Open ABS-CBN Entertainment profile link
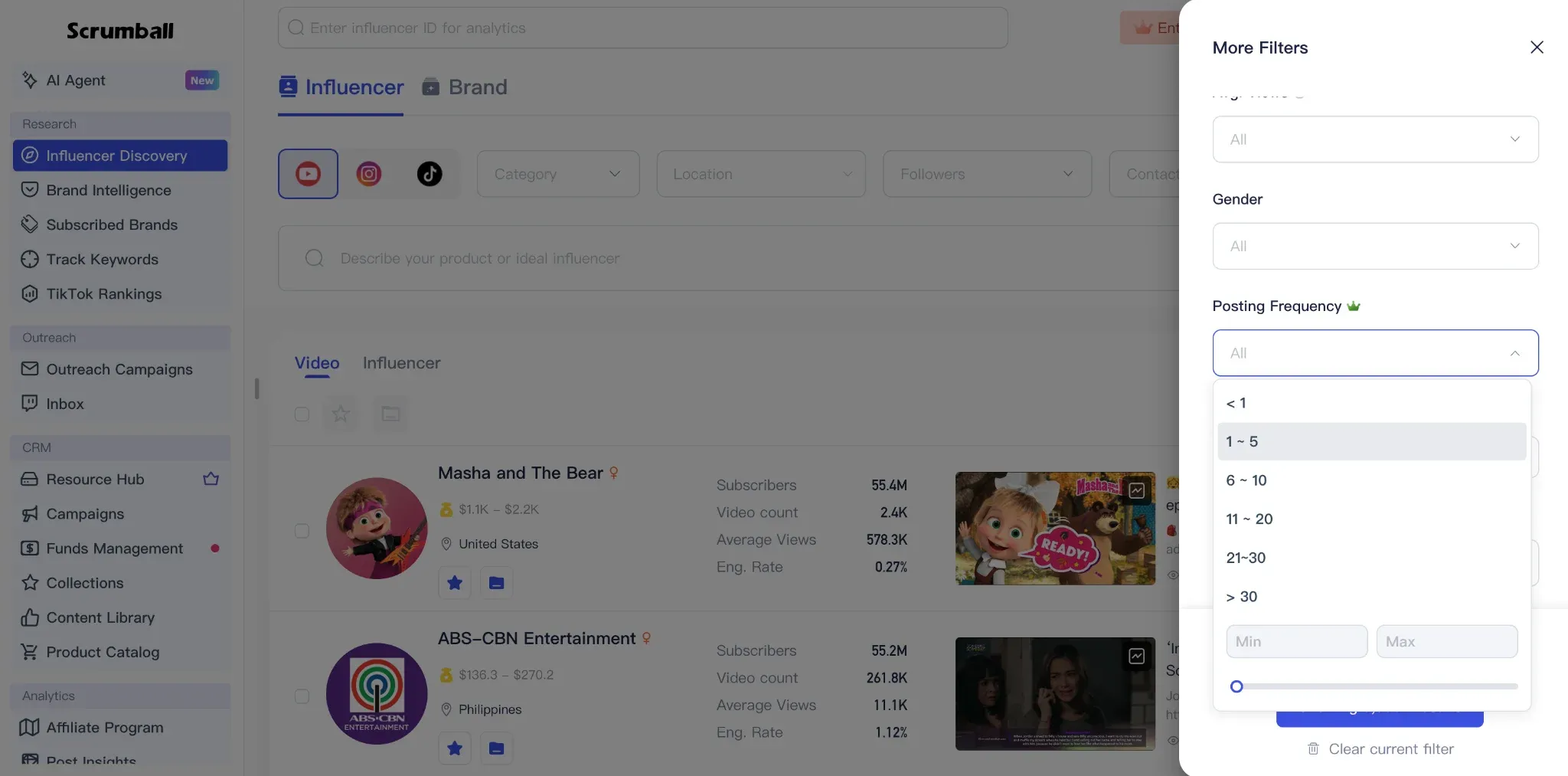This screenshot has height=776, width=1568. tap(537, 639)
